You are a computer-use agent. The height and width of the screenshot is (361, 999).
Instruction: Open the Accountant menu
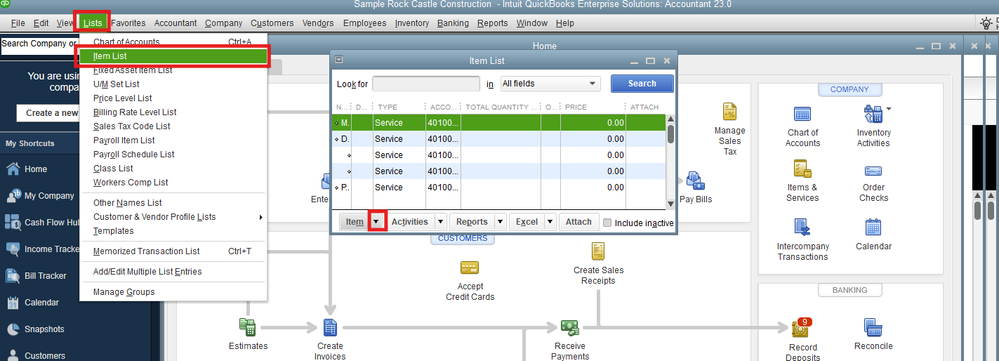[175, 23]
